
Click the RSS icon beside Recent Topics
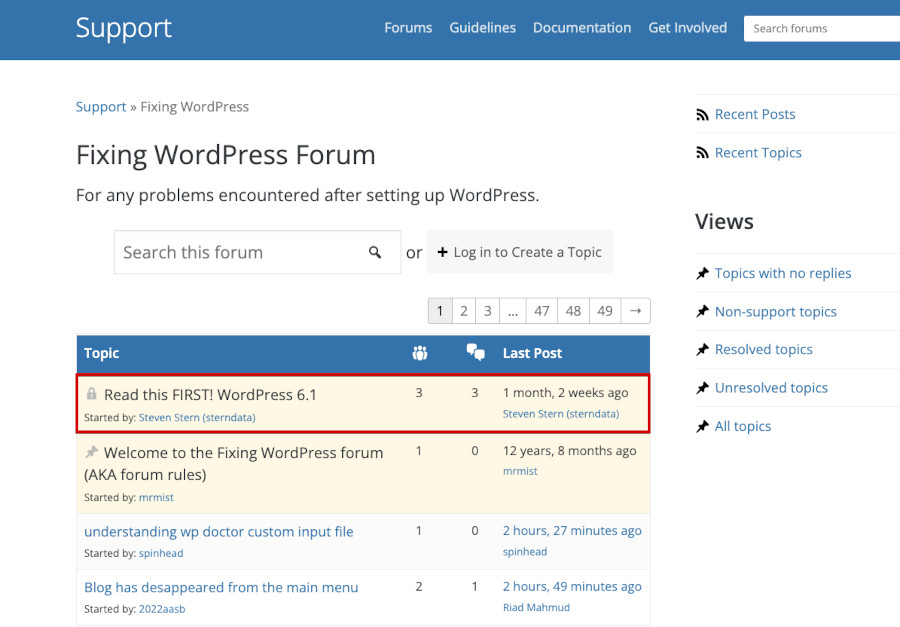(702, 153)
